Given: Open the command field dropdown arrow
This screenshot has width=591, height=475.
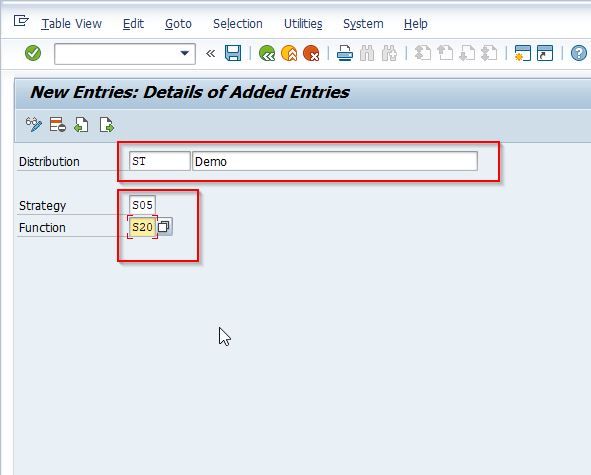Looking at the screenshot, I should 185,53.
